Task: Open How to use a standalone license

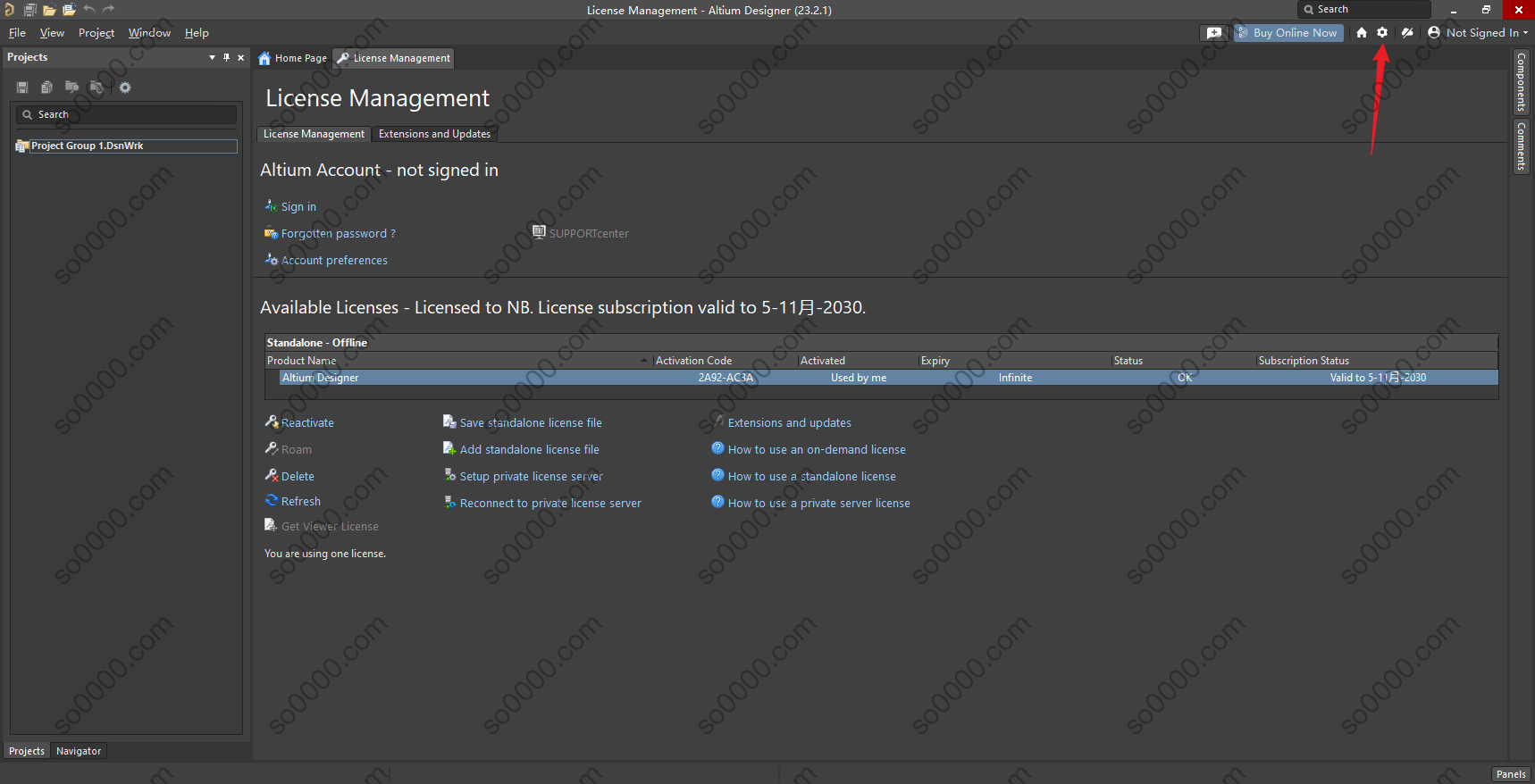Action: 812,476
